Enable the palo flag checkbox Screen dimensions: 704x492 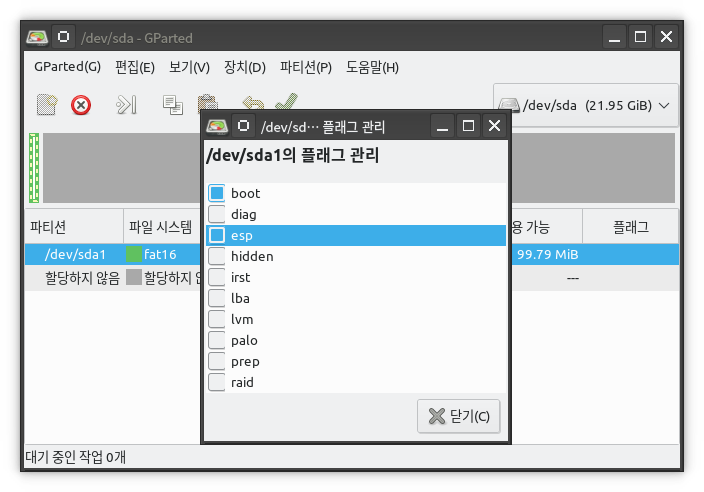(x=217, y=340)
